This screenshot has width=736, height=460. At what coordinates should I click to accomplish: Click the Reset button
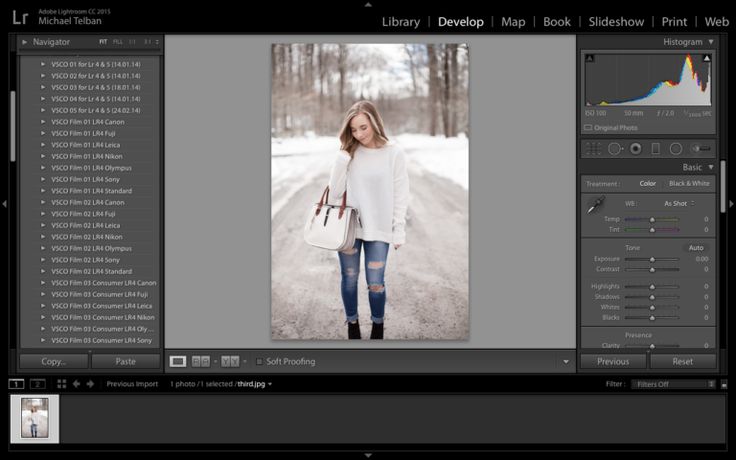pyautogui.click(x=682, y=361)
